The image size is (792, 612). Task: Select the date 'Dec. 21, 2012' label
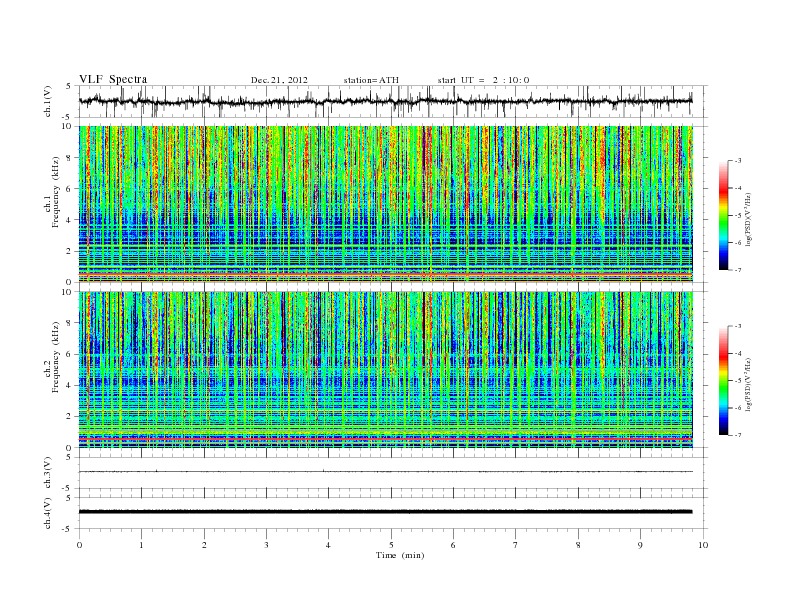click(x=279, y=80)
